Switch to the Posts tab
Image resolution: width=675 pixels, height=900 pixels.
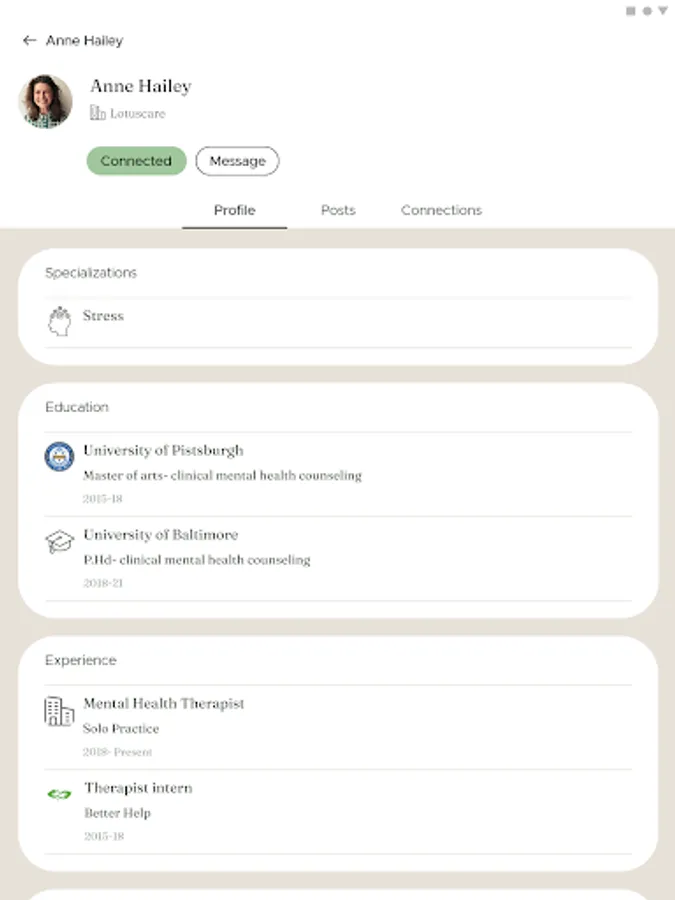click(338, 210)
